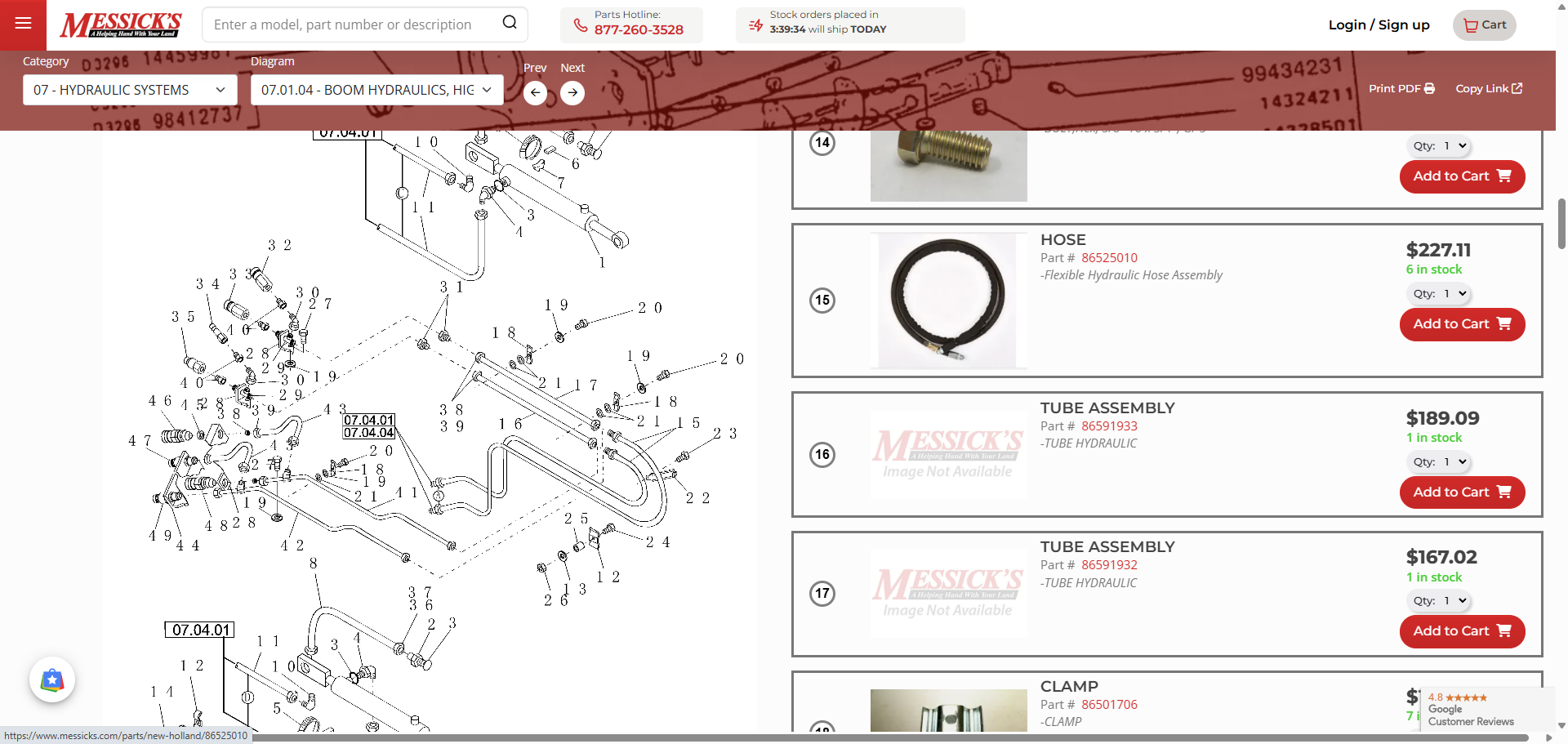Open part number 86591933 link

click(1109, 426)
